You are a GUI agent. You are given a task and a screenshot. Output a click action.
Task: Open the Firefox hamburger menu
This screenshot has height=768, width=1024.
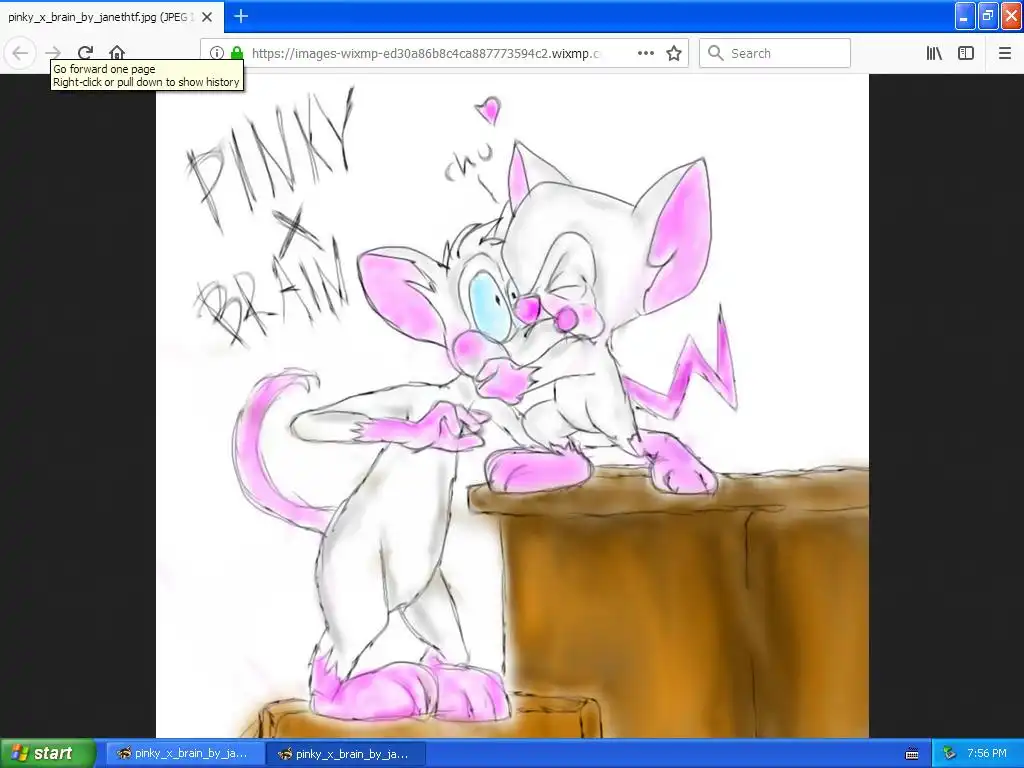click(1004, 53)
